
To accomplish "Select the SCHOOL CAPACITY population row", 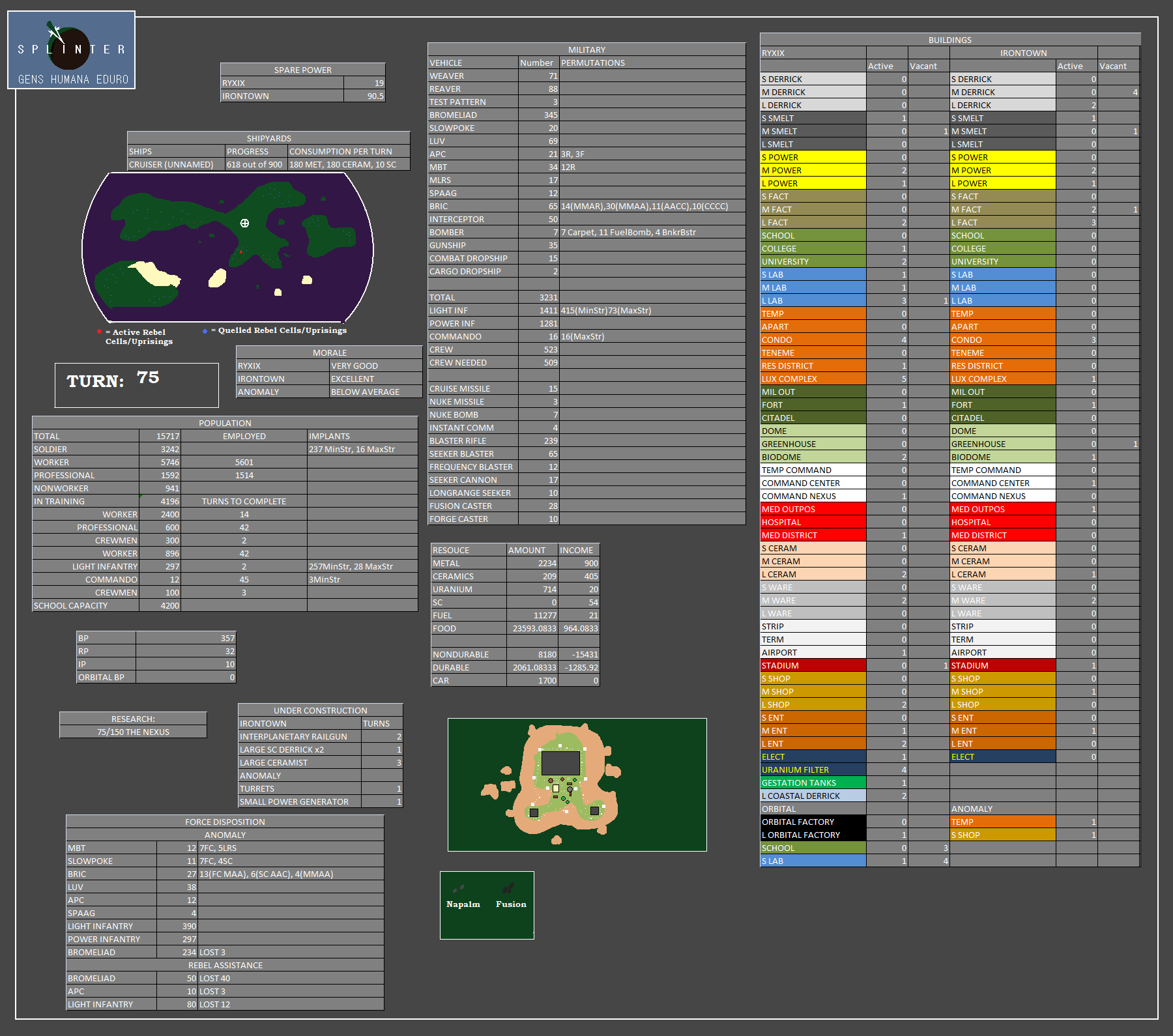I will click(x=85, y=605).
